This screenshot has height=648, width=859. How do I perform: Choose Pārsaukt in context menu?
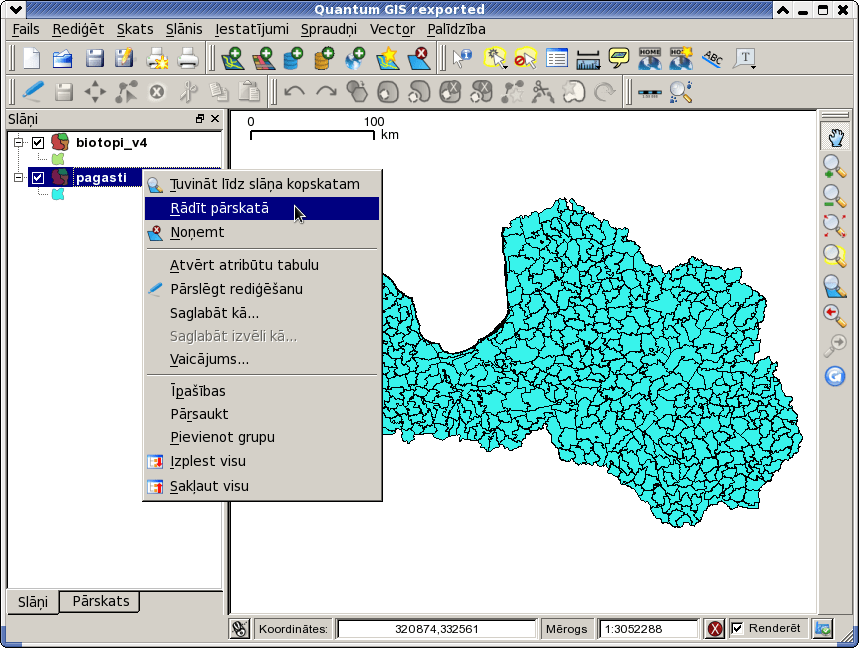coord(262,414)
